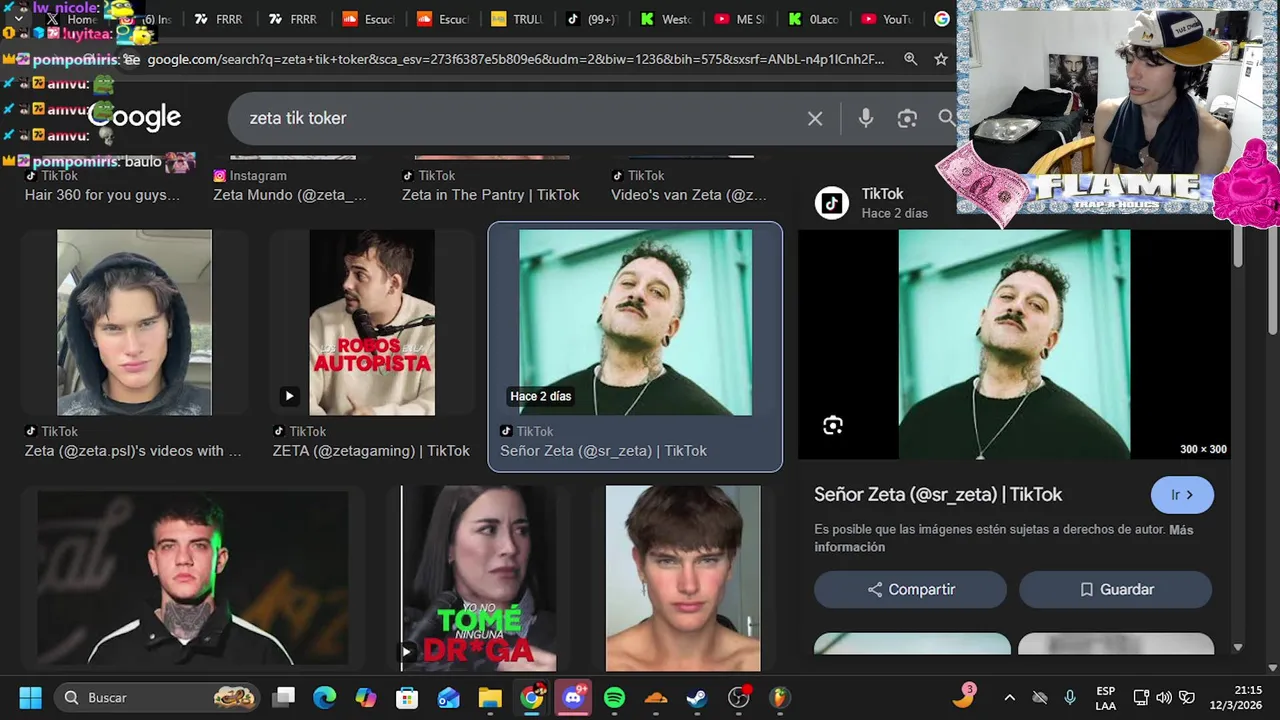Open Microsoft Store from the taskbar
The height and width of the screenshot is (720, 1280).
[407, 697]
